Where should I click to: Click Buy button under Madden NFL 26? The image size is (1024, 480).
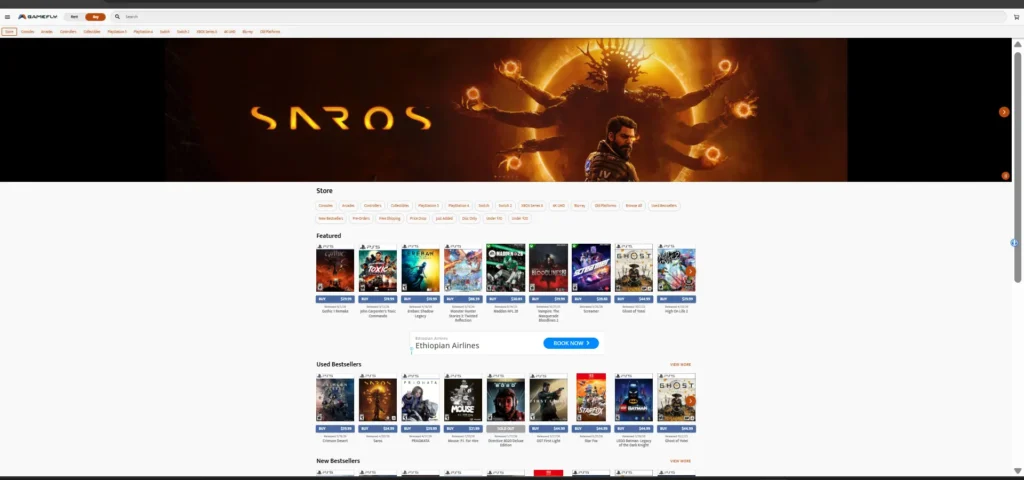505,299
